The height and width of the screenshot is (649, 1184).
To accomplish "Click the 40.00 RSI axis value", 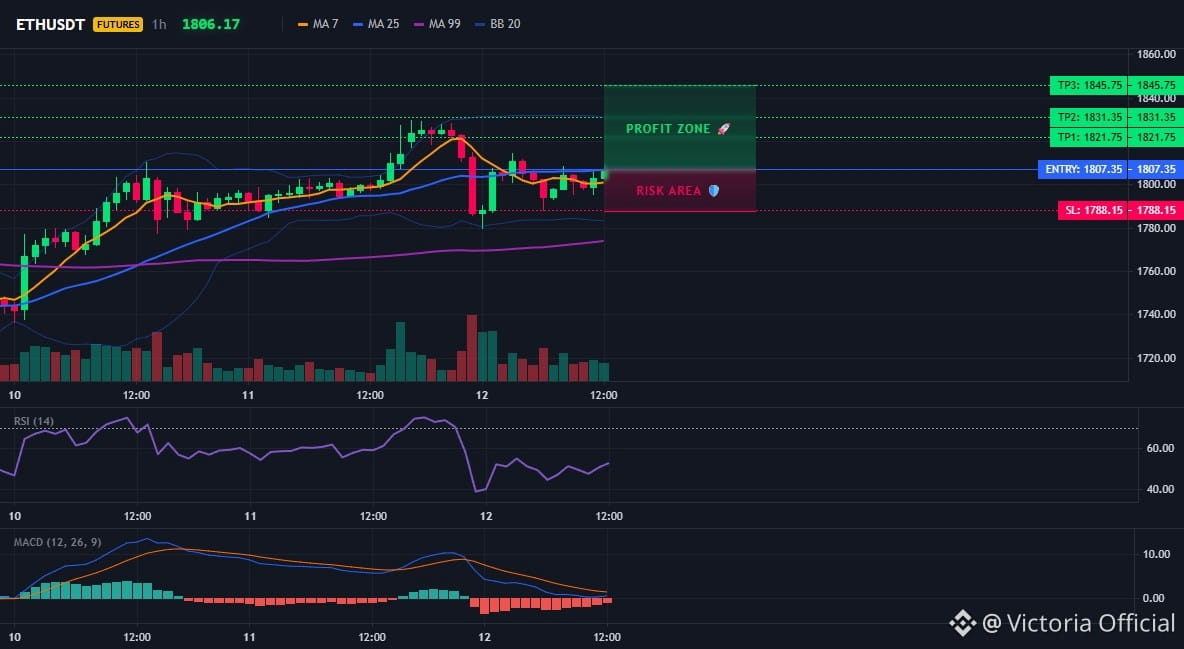I will coord(1160,490).
